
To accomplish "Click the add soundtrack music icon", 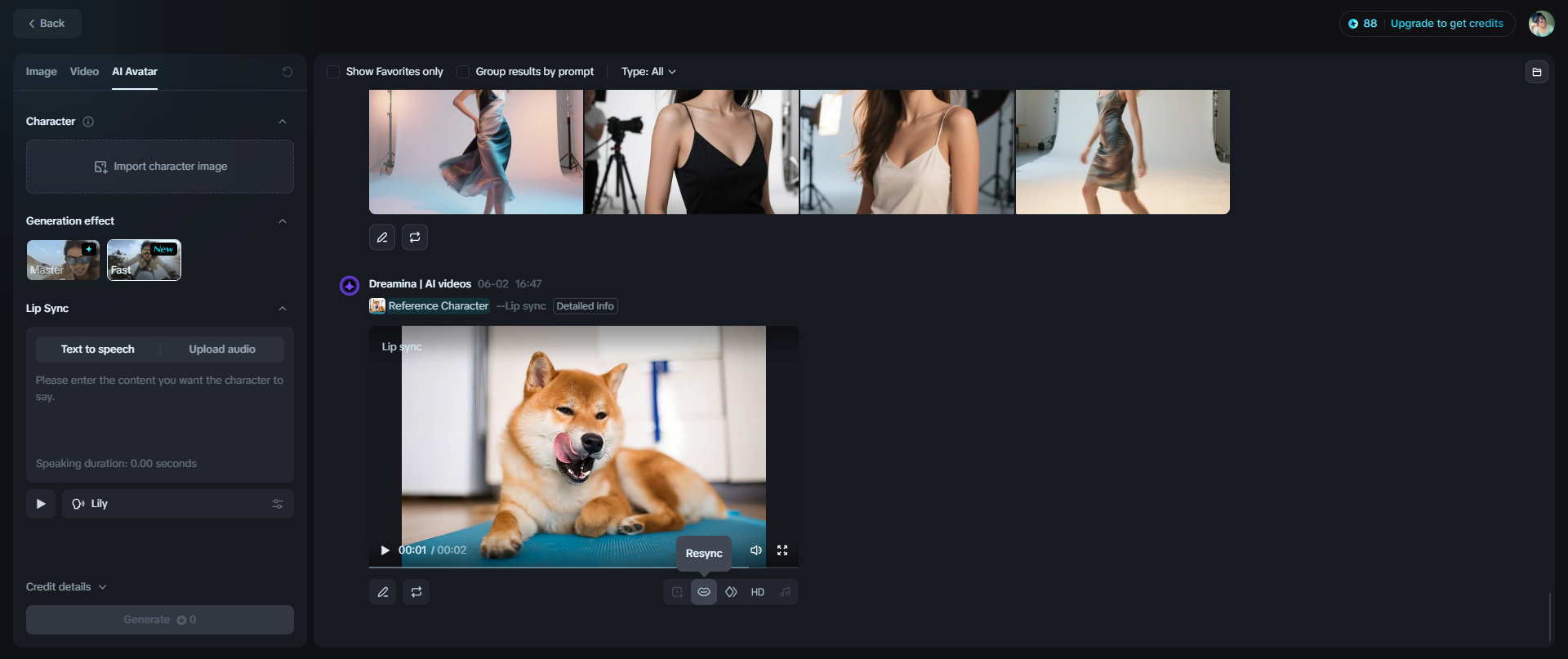I will 785,592.
